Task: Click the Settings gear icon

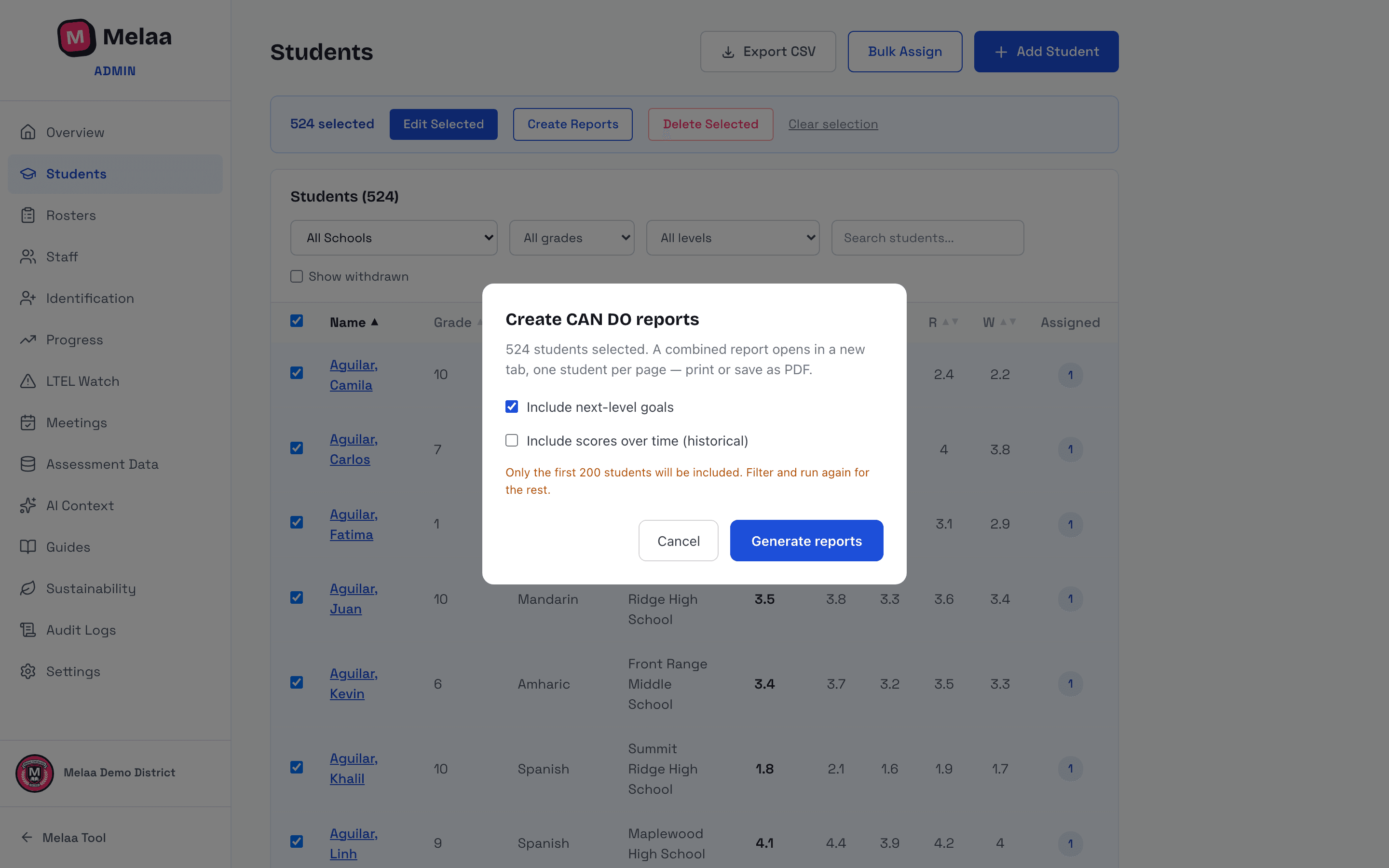Action: pos(27,671)
